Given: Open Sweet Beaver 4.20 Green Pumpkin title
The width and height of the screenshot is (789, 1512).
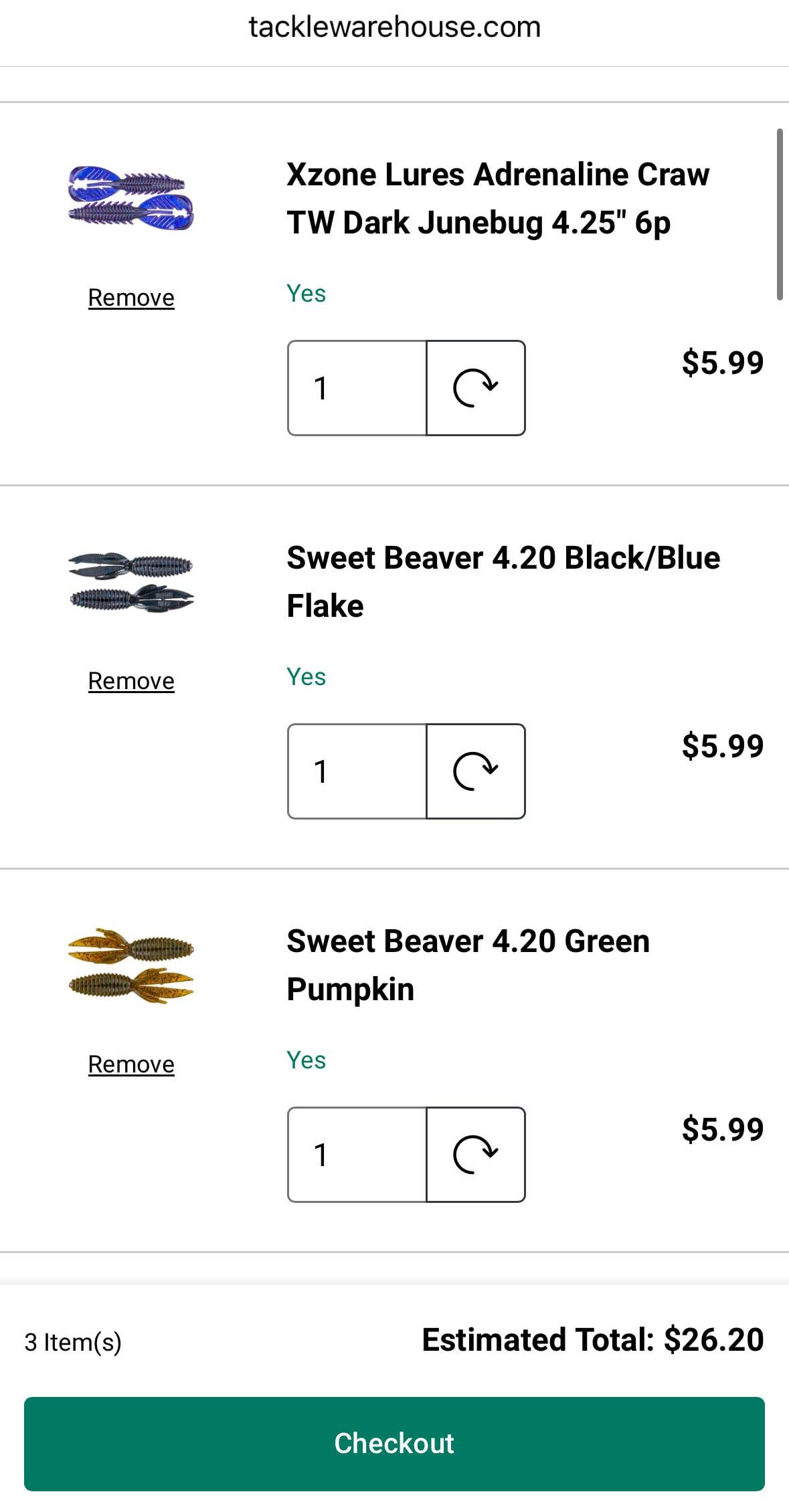Looking at the screenshot, I should coord(468,965).
